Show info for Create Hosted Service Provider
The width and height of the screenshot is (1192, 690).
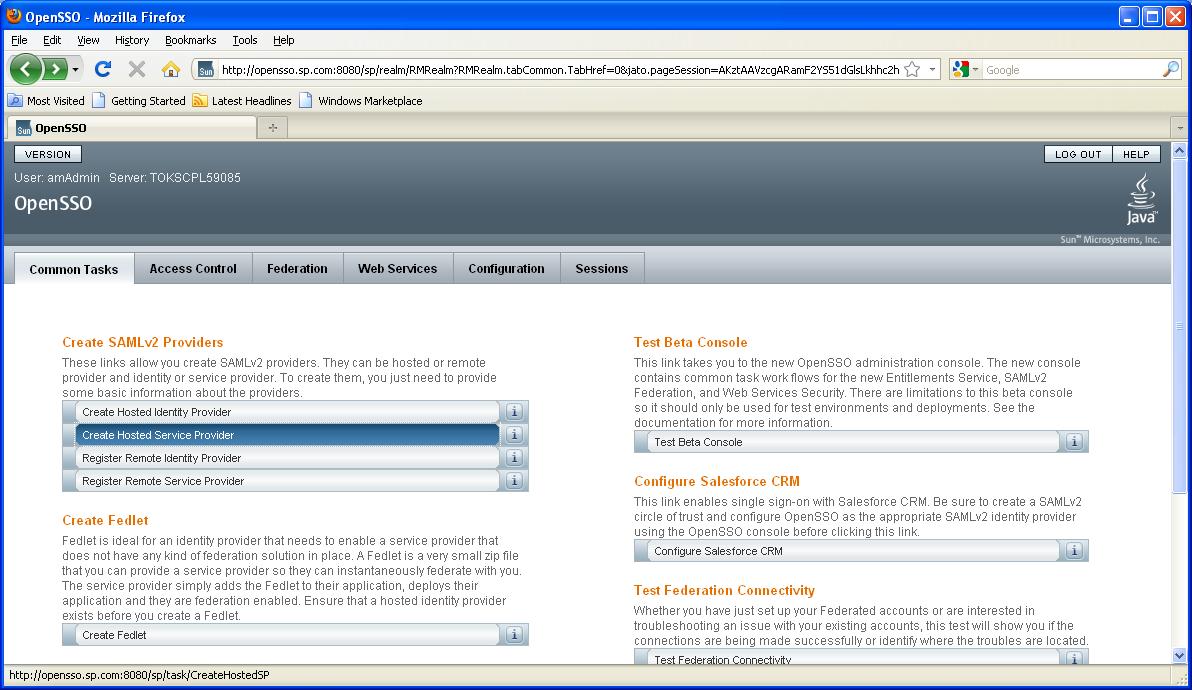(515, 435)
